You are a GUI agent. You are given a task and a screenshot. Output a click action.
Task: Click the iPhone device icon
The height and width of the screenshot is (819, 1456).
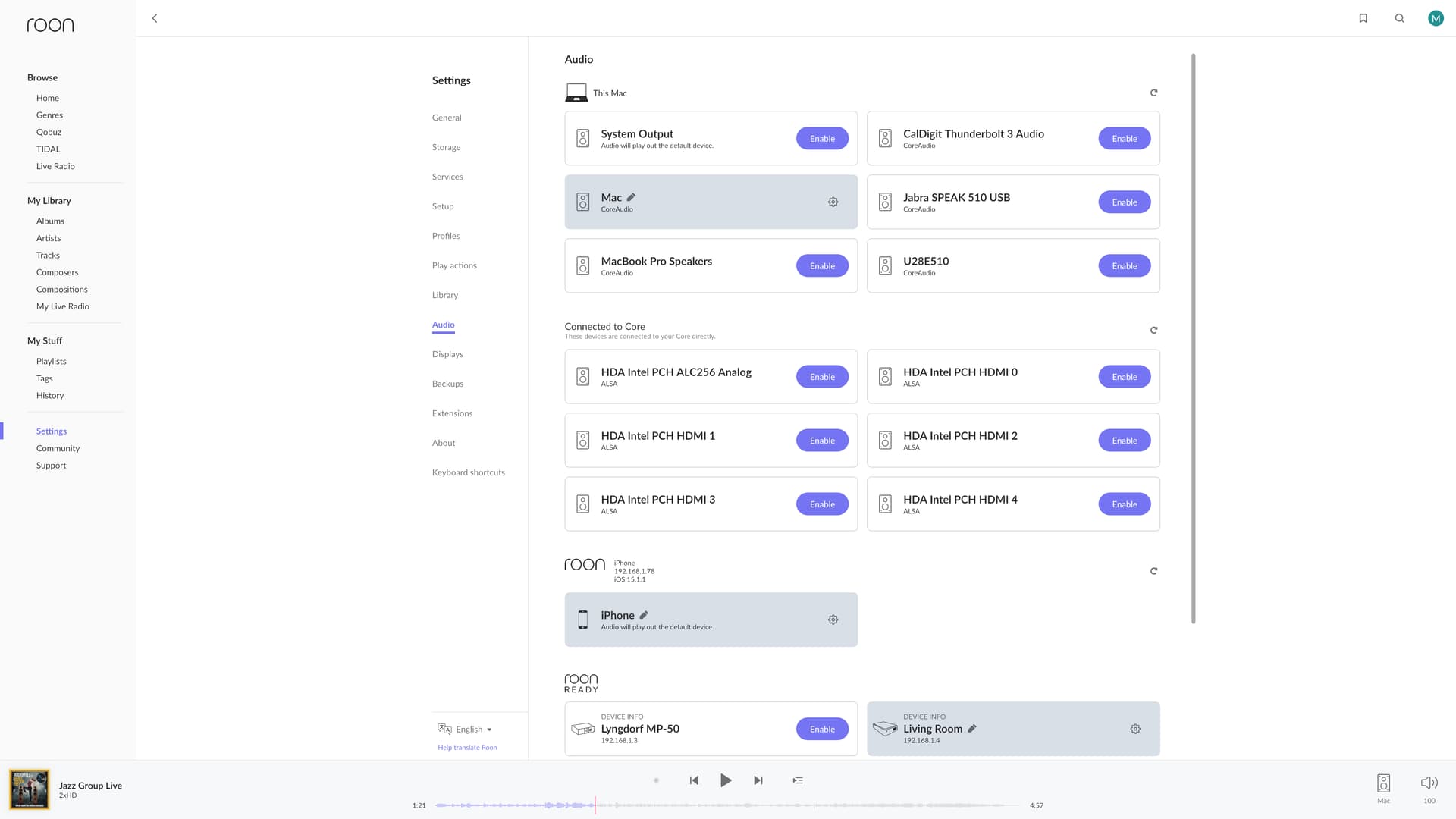[x=582, y=620]
